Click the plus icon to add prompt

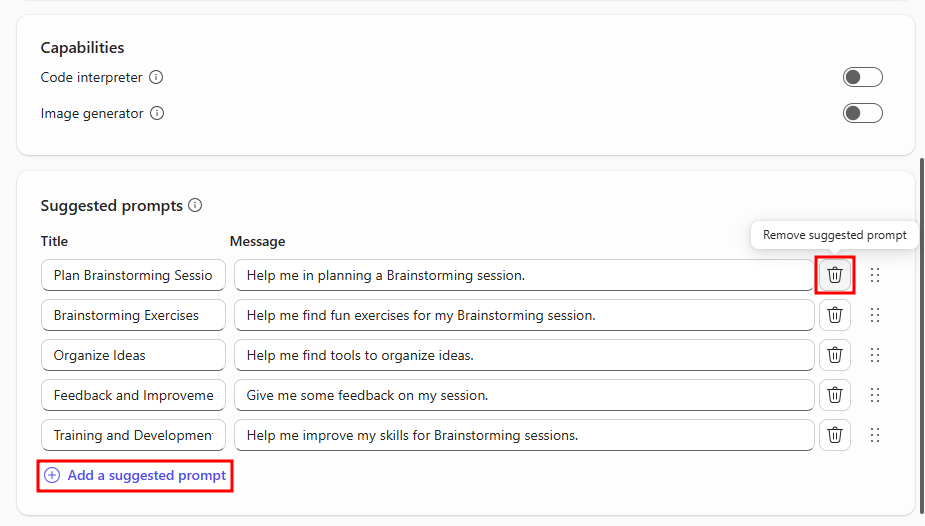52,476
